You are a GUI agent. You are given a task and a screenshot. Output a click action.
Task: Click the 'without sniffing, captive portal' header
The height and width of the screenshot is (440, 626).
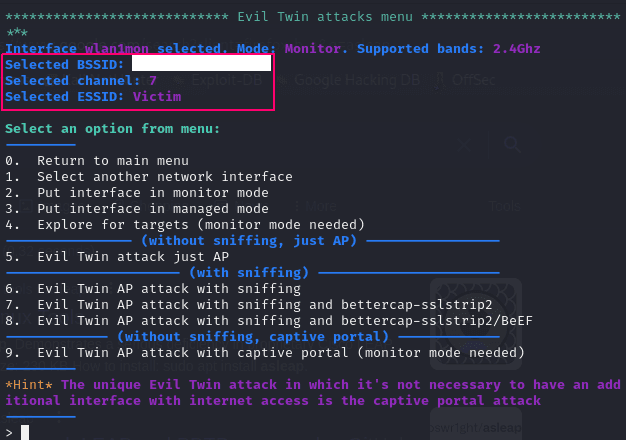[253, 337]
